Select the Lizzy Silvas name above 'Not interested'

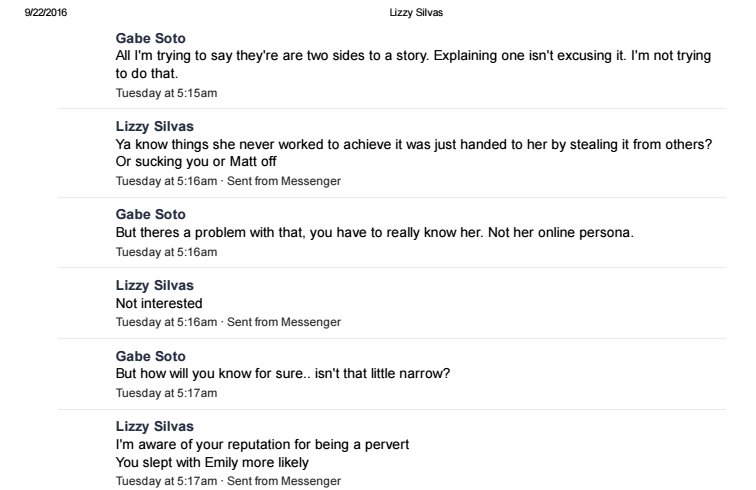click(154, 285)
